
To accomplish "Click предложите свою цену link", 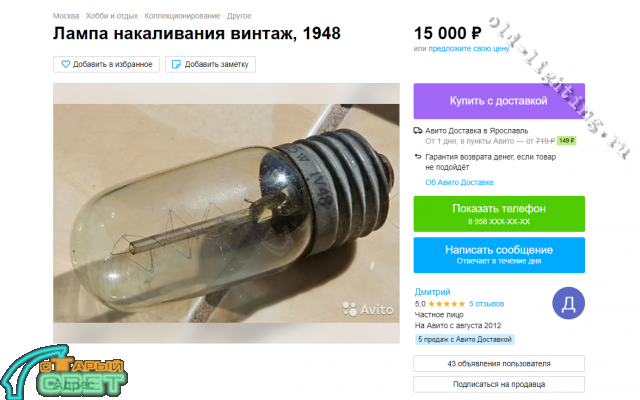I will [x=469, y=49].
